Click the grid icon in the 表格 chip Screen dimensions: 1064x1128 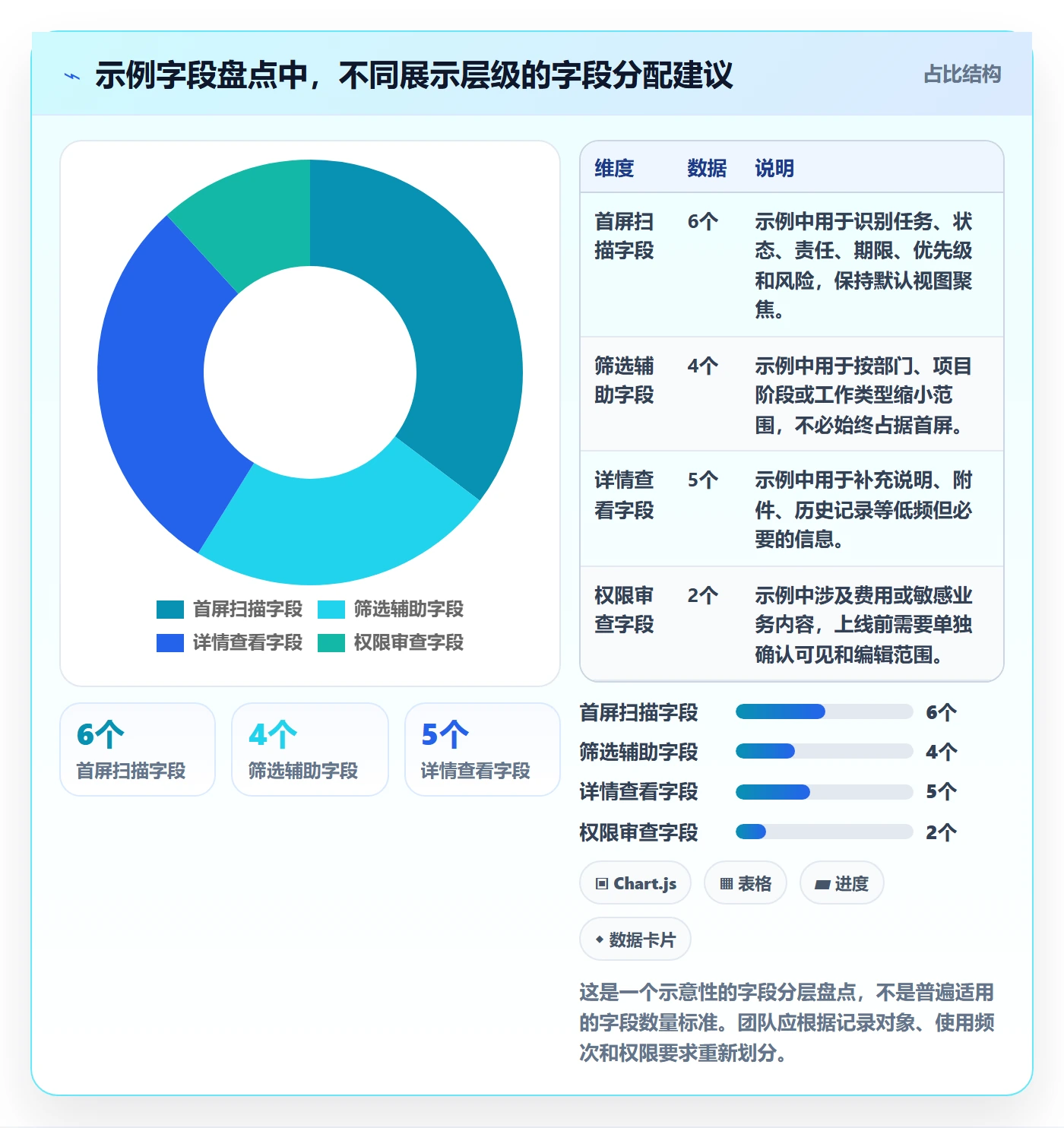coord(727,883)
